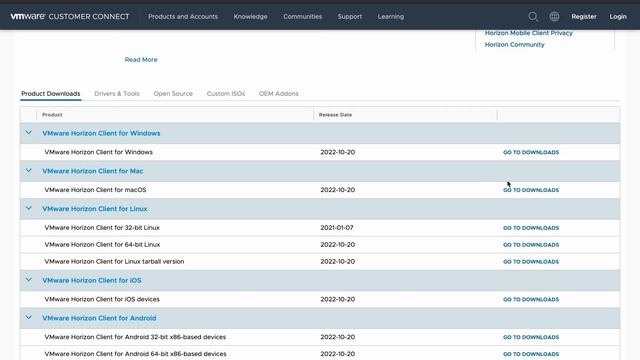
Task: Select the Product Downloads tab
Action: pos(51,93)
